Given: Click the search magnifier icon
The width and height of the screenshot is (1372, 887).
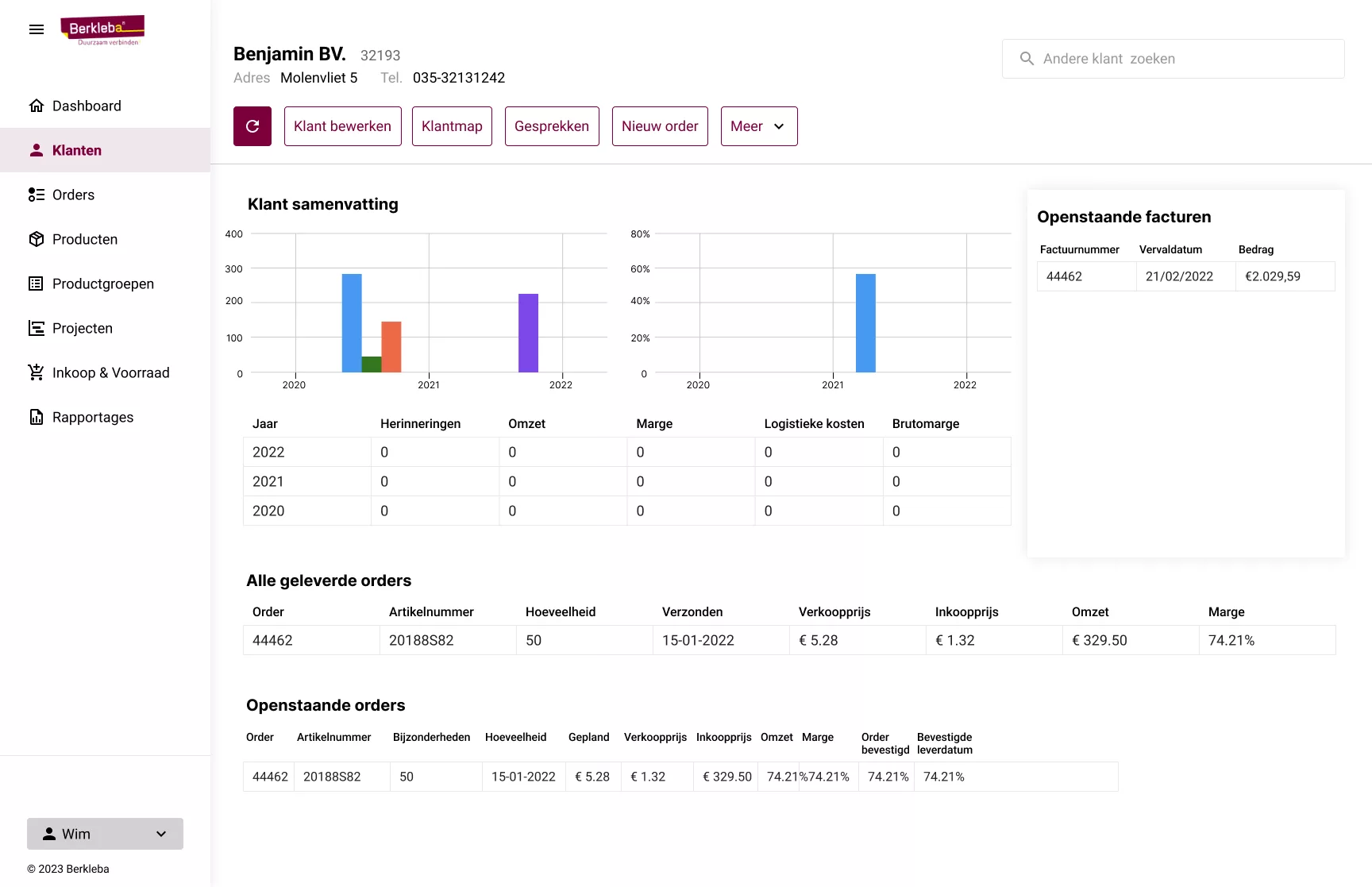Looking at the screenshot, I should pyautogui.click(x=1027, y=59).
